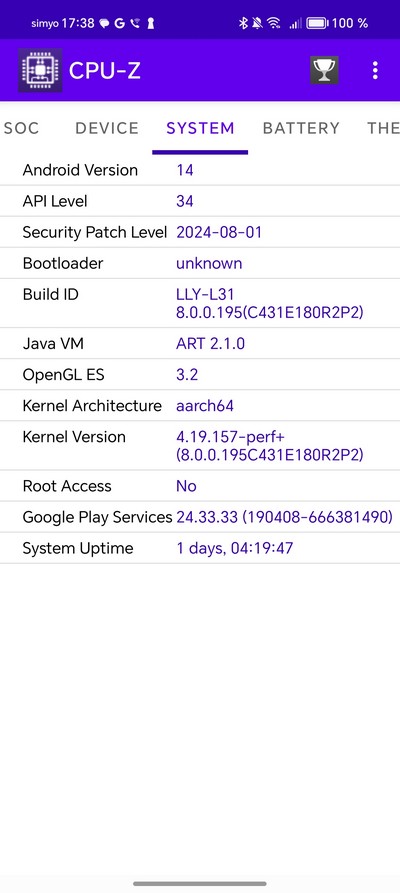Image resolution: width=400 pixels, height=893 pixels.
Task: Open the three-dot overflow menu
Action: [374, 71]
